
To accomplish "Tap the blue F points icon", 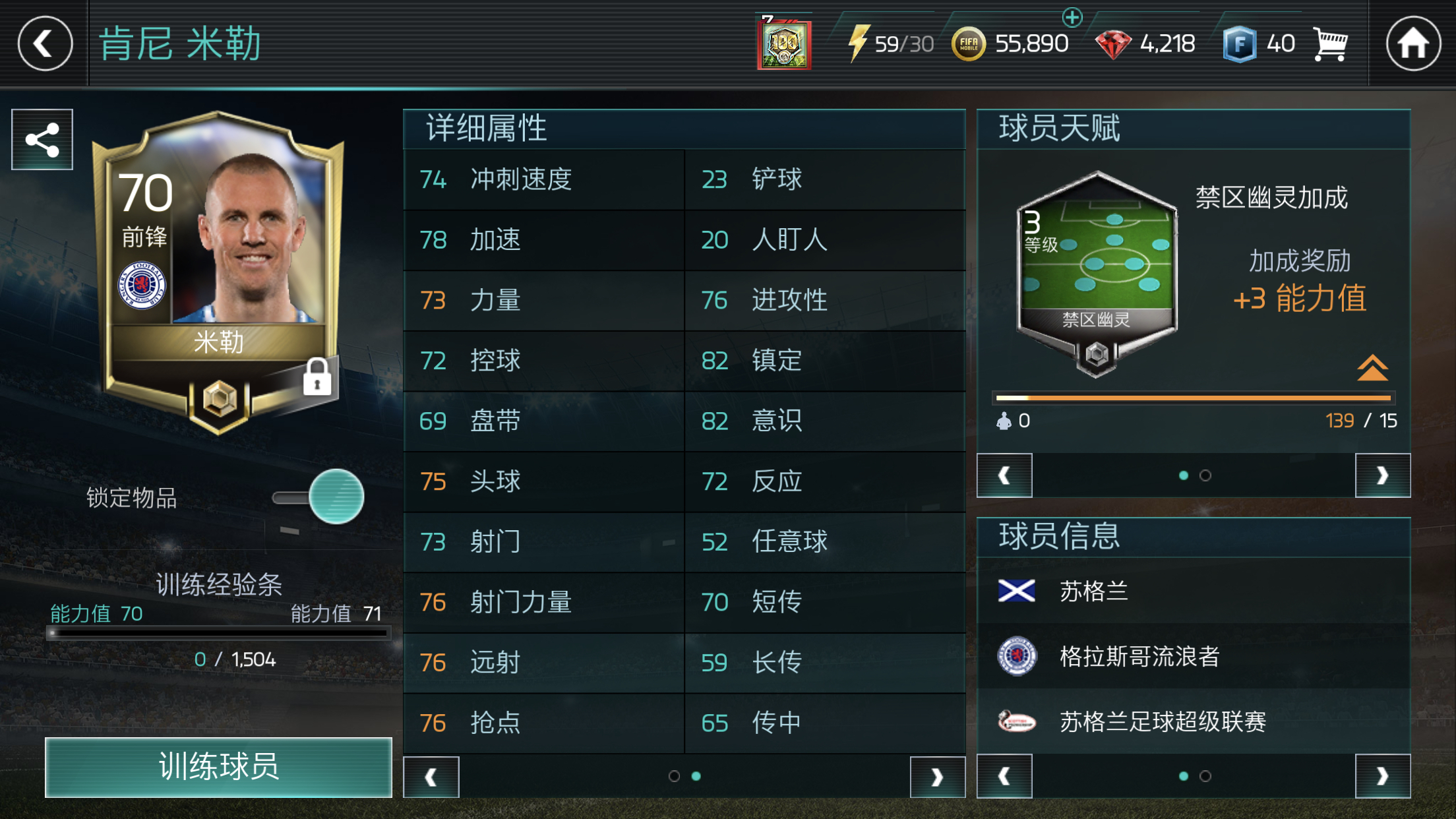I will 1240,44.
